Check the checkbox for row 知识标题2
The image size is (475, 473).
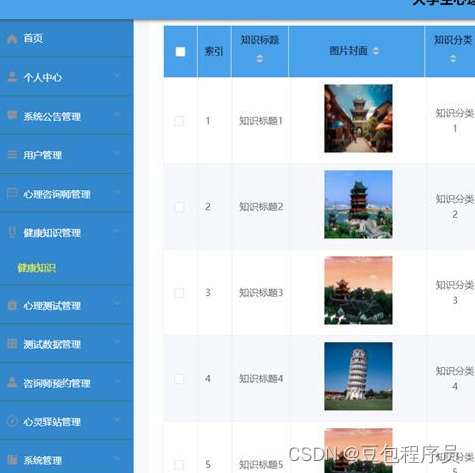(179, 207)
